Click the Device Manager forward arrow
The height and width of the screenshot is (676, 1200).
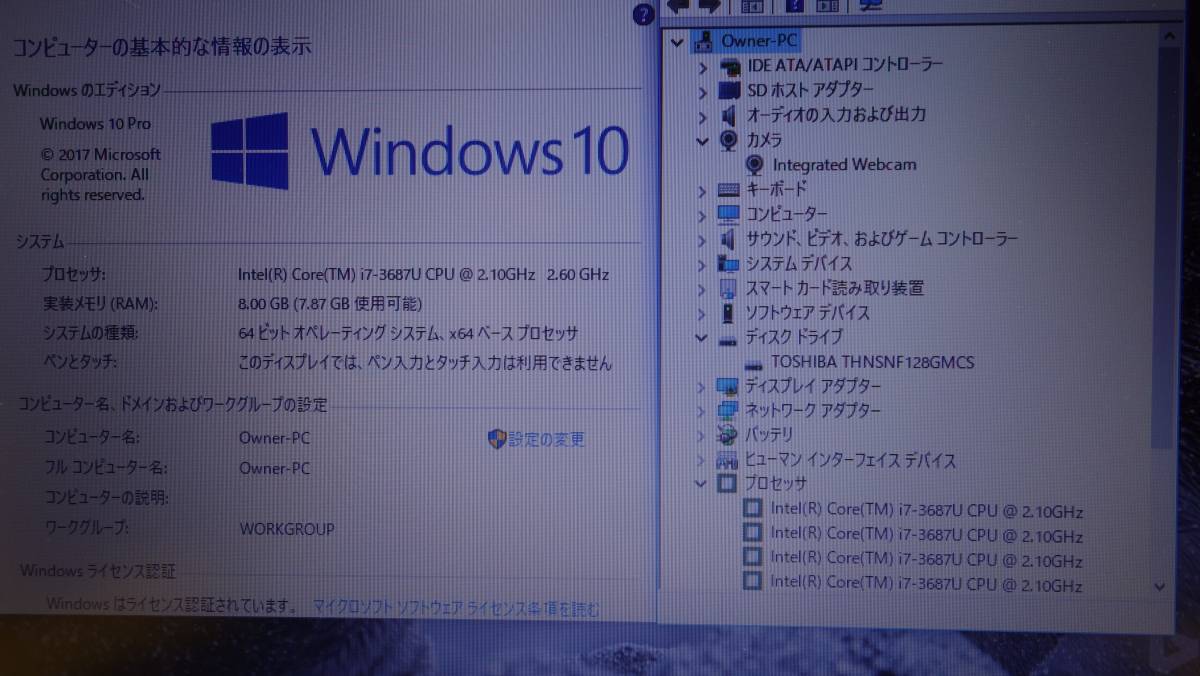click(709, 6)
